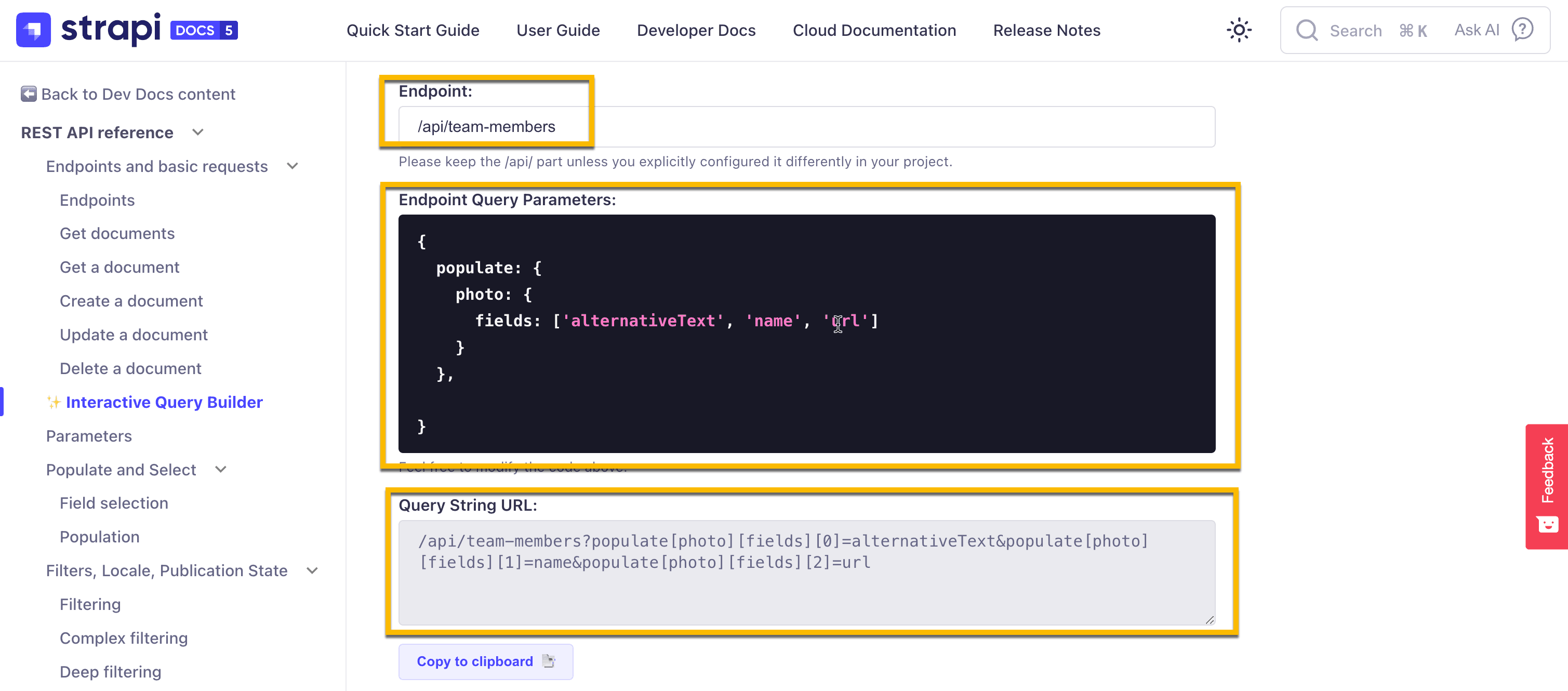Viewport: 1568px width, 691px height.
Task: Collapse Filters, Locale, Publication State group
Action: click(x=312, y=570)
